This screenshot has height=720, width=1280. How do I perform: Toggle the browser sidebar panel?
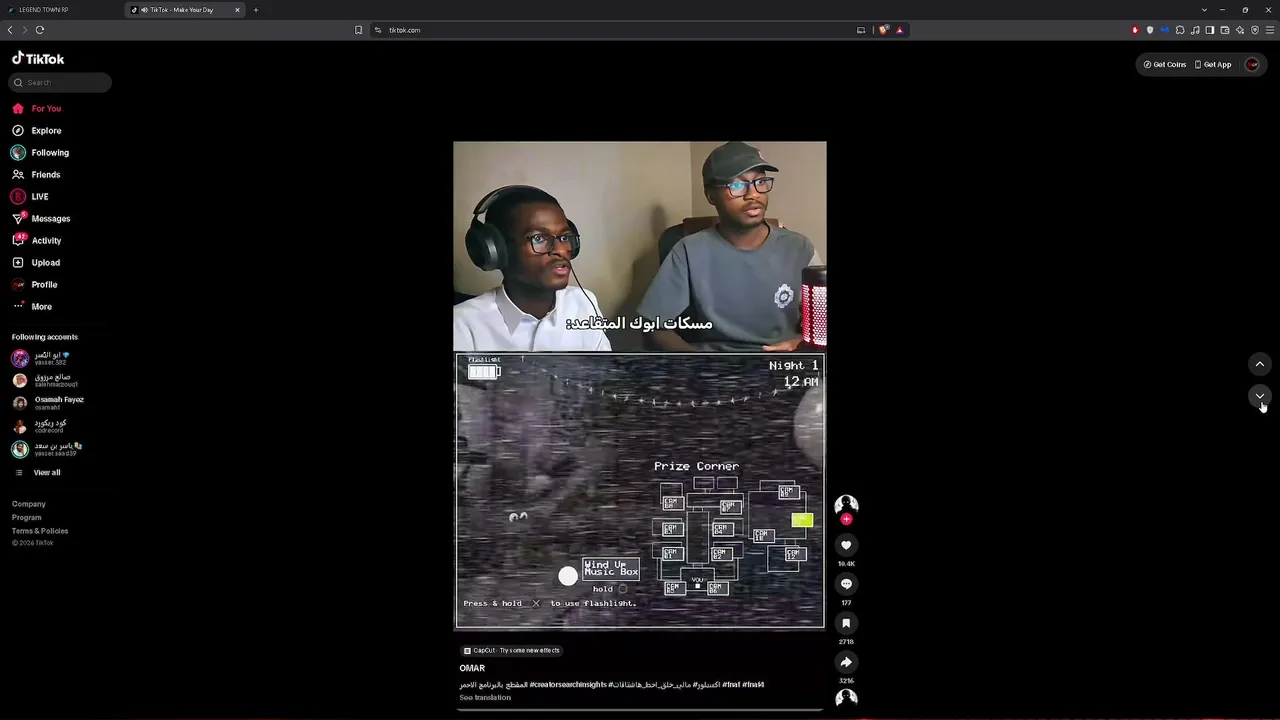1210,30
